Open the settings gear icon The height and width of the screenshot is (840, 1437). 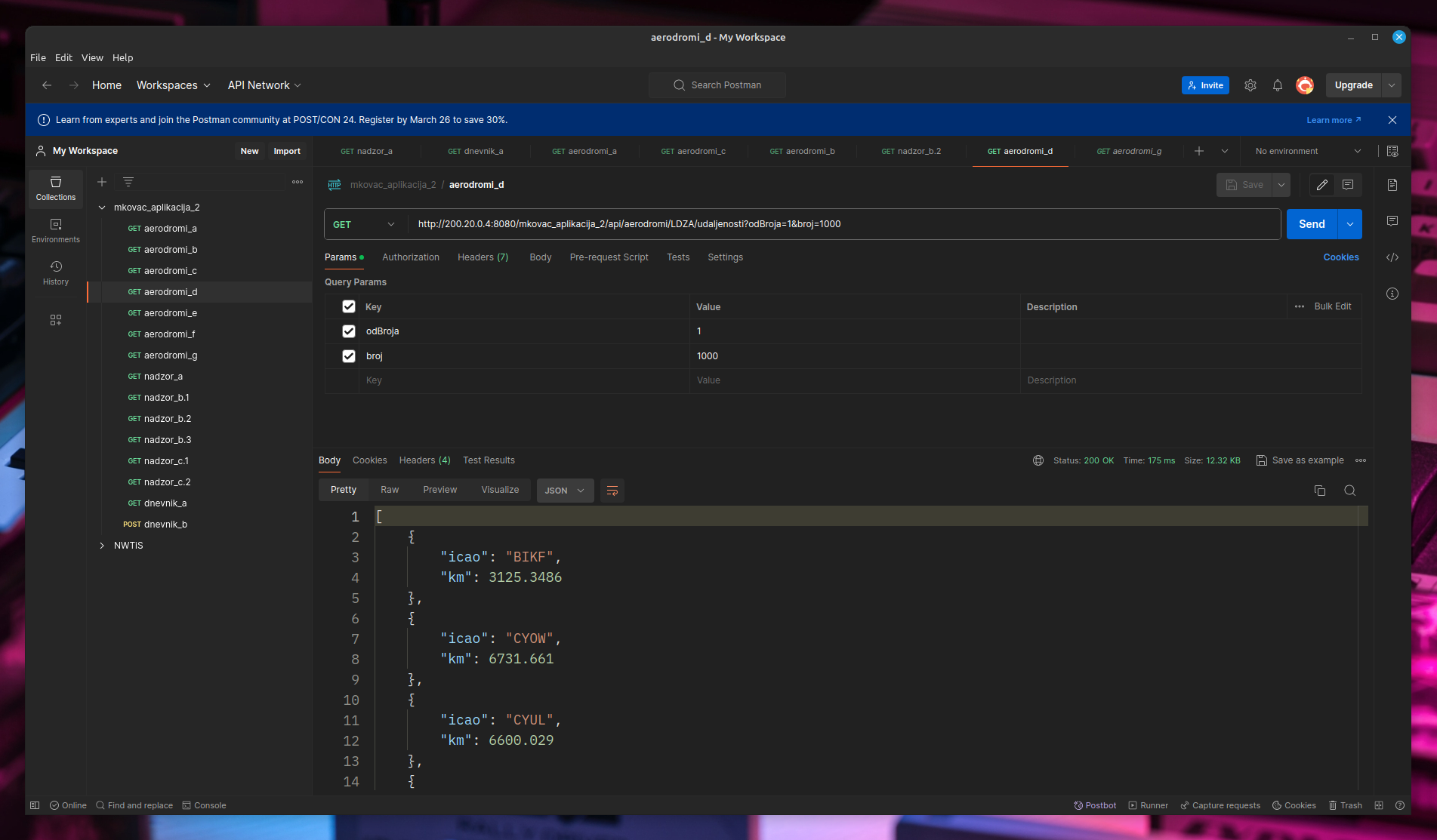pos(1250,85)
